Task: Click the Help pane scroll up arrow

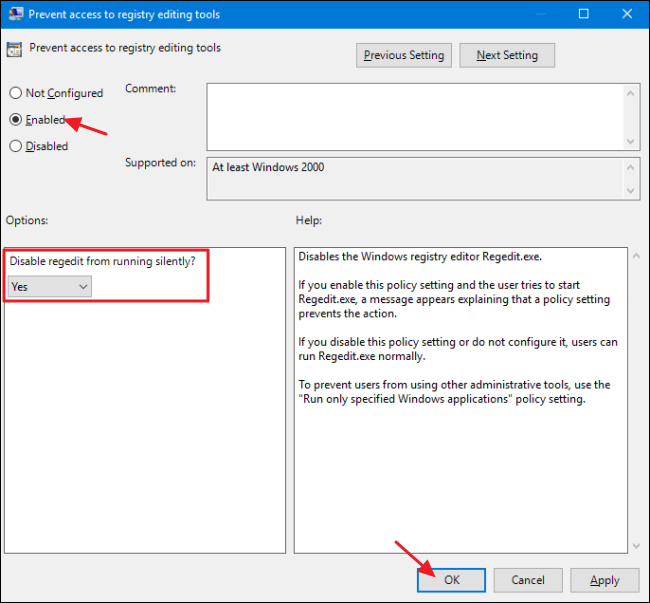Action: 636,256
